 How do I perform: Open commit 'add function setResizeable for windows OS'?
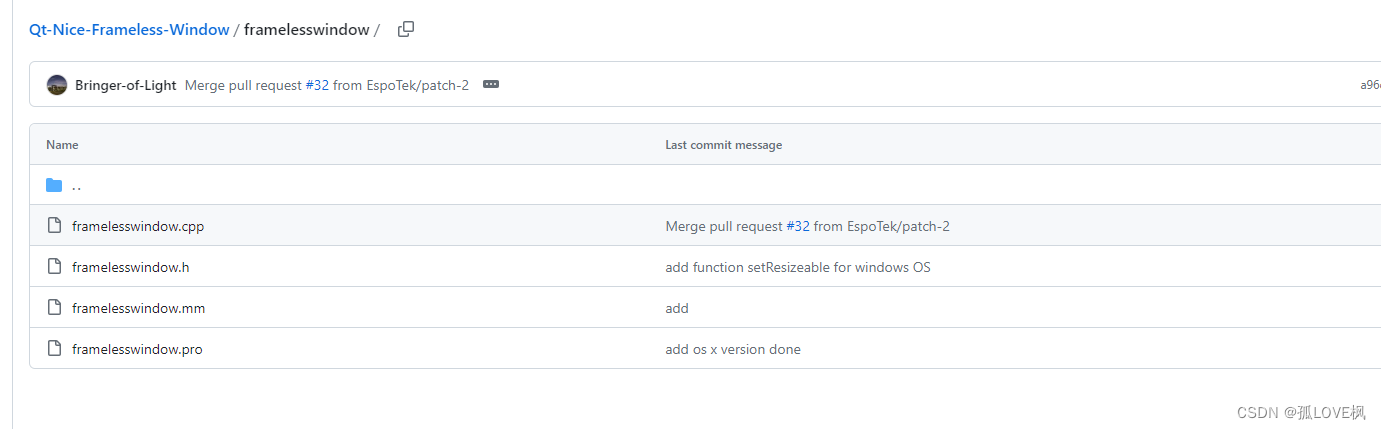pyautogui.click(x=797, y=267)
